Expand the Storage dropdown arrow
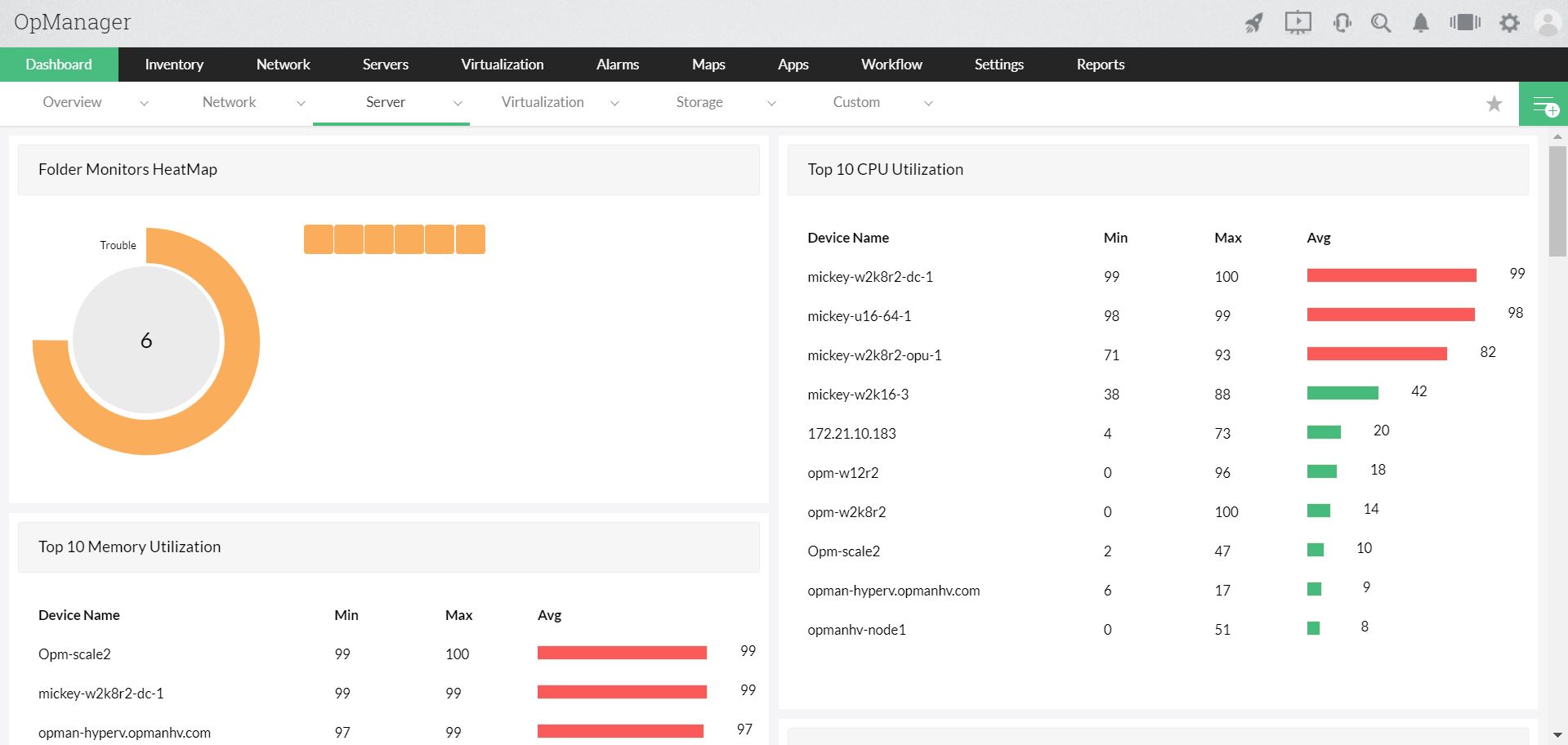This screenshot has width=1568, height=745. coord(771,104)
